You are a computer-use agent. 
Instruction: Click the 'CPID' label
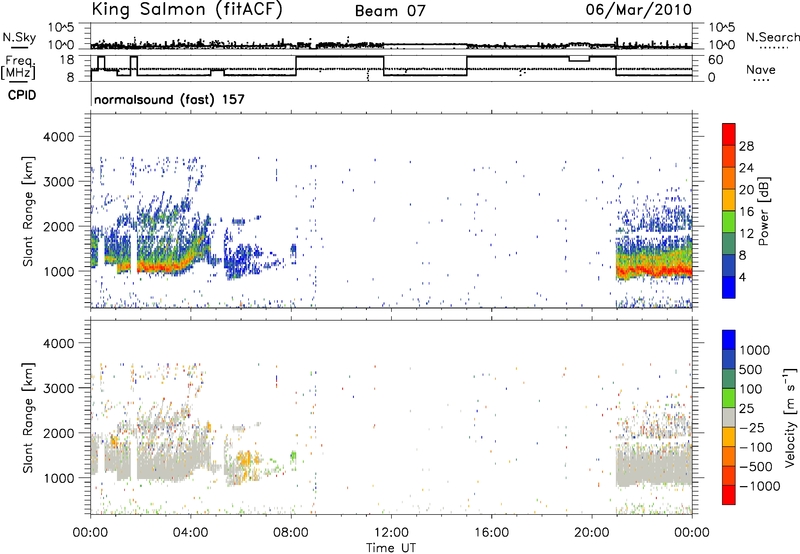pyautogui.click(x=22, y=95)
